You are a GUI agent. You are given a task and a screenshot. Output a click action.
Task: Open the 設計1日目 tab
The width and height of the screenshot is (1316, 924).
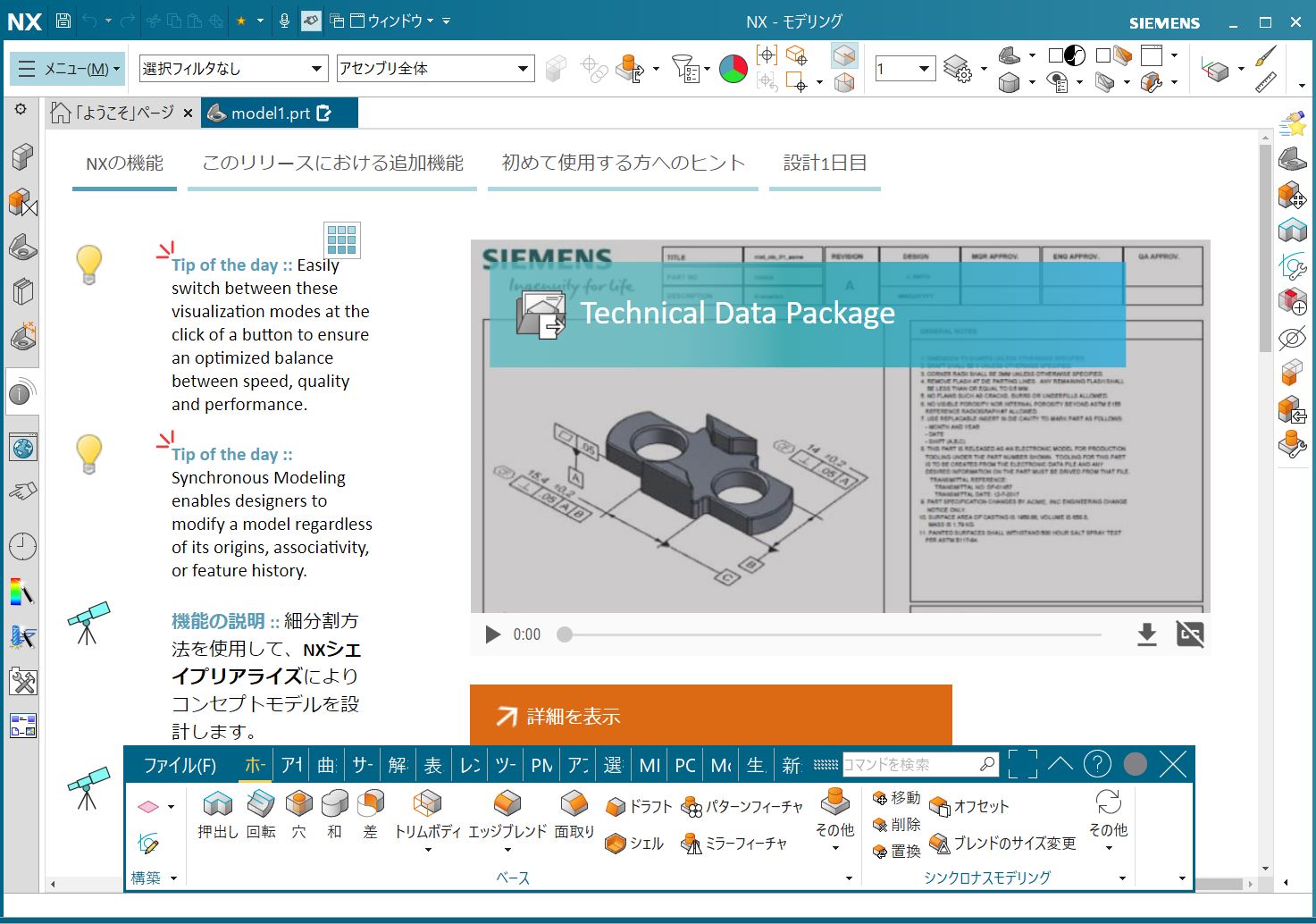(825, 164)
